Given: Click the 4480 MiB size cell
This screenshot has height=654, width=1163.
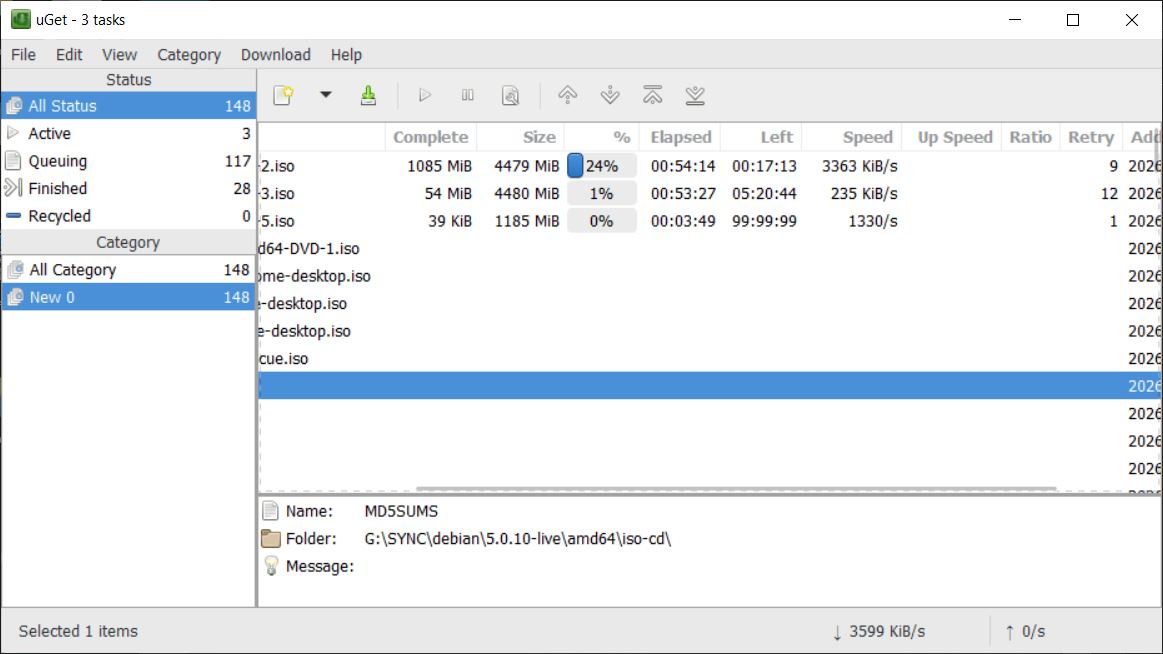Looking at the screenshot, I should click(x=527, y=194).
